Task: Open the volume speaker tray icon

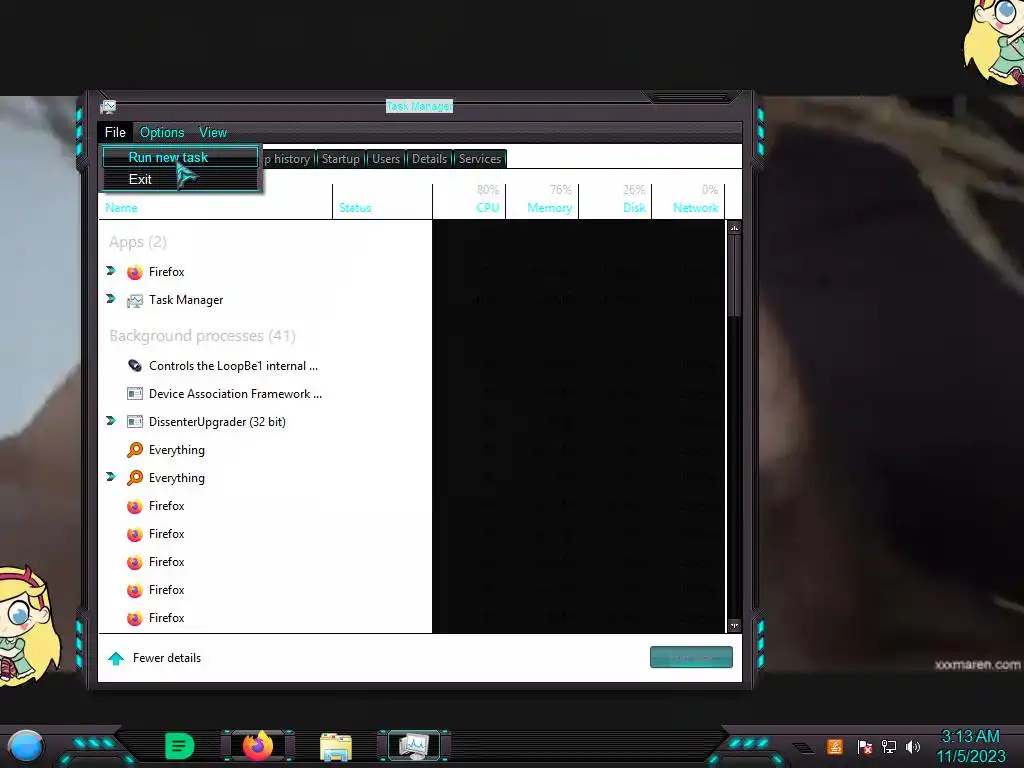Action: [x=913, y=746]
